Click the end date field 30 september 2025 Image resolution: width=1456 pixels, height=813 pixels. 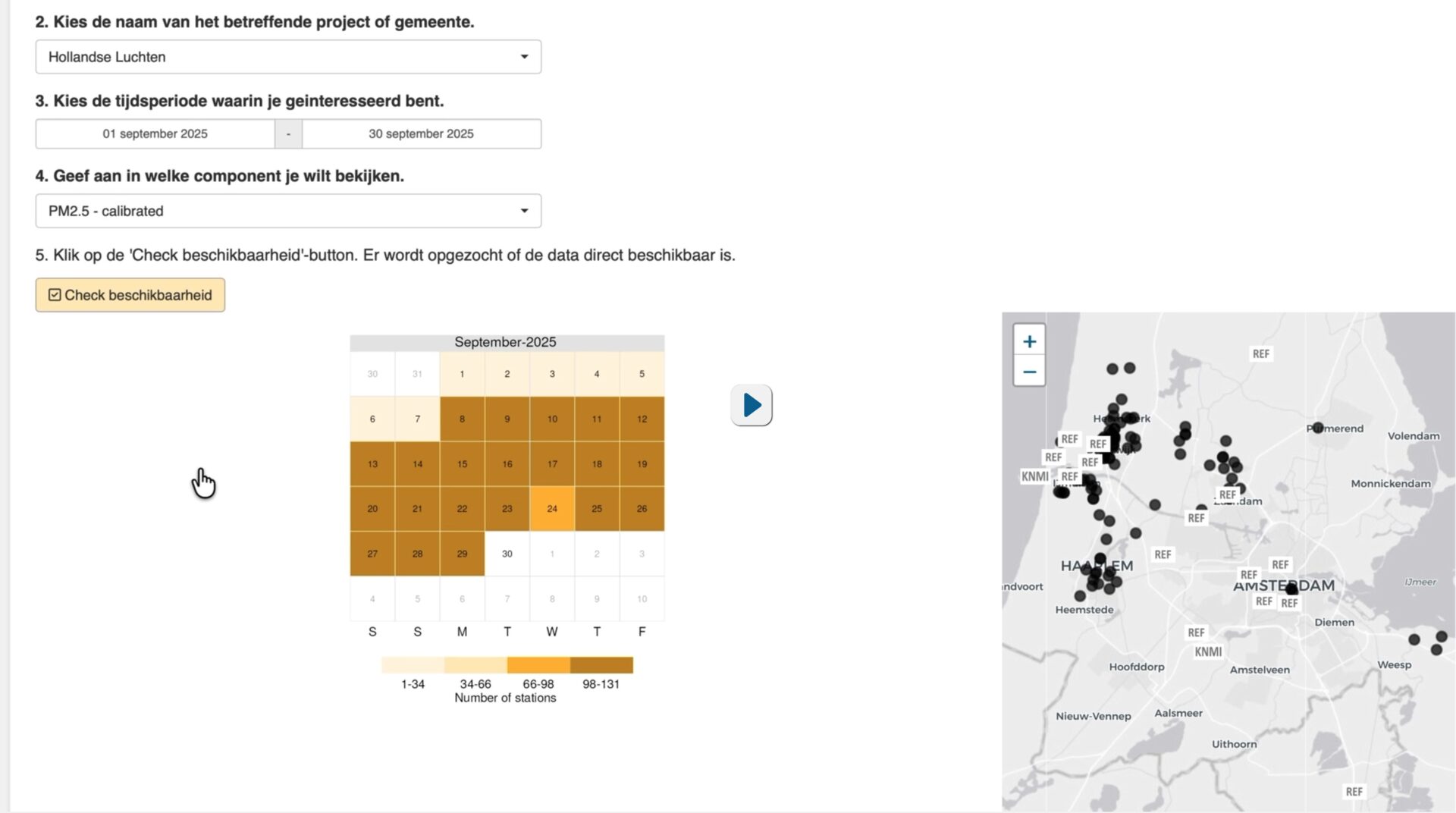click(x=422, y=133)
